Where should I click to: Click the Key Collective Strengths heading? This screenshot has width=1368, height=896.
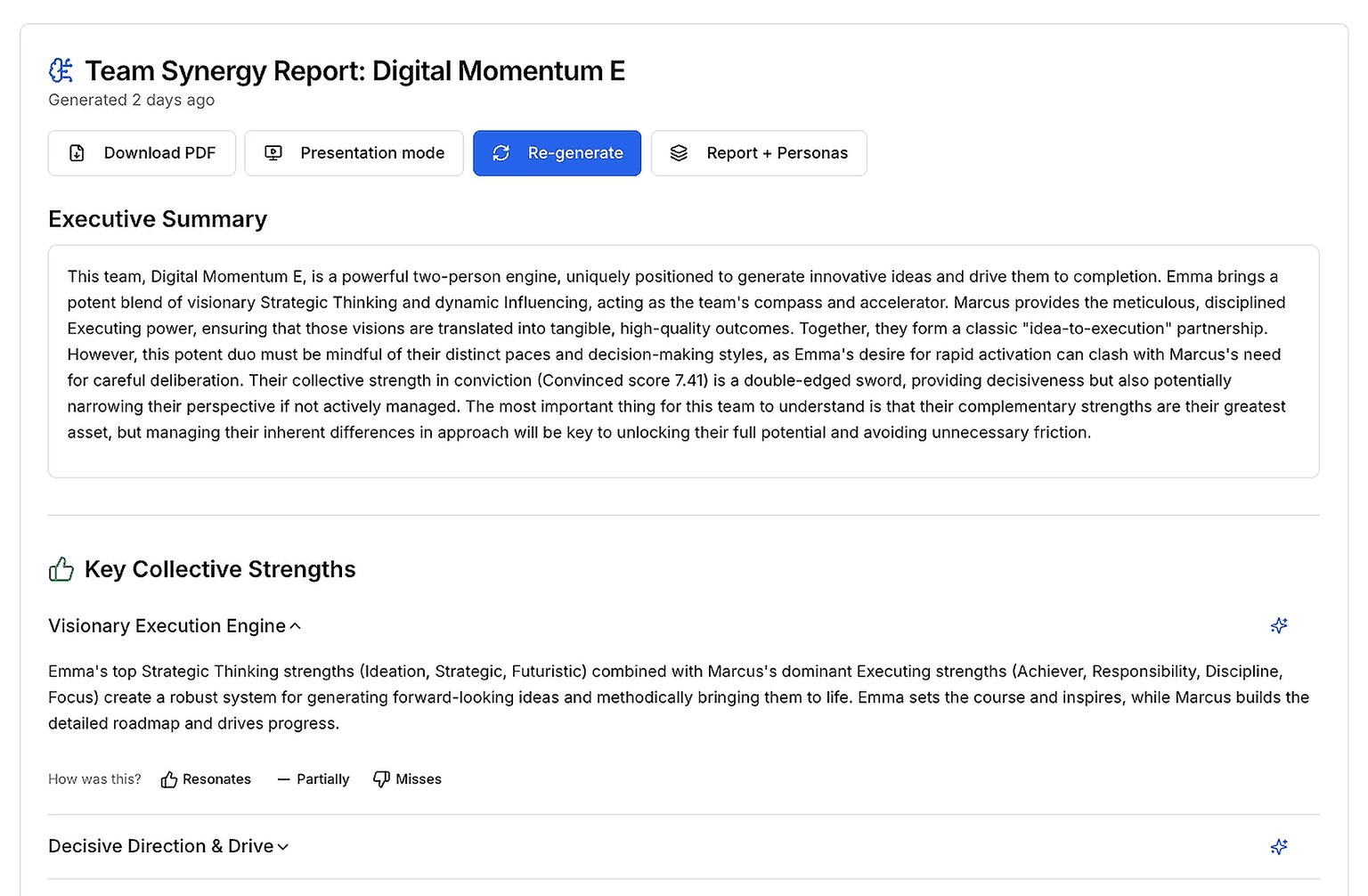tap(220, 569)
